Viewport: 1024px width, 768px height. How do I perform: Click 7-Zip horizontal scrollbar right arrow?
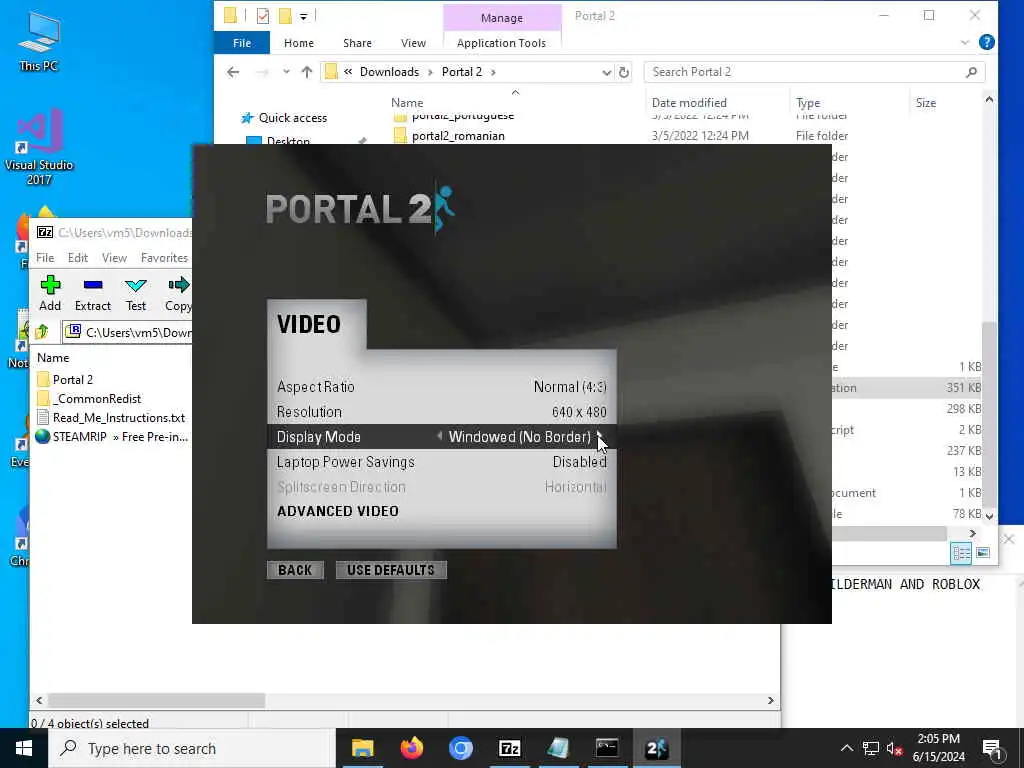[x=771, y=700]
